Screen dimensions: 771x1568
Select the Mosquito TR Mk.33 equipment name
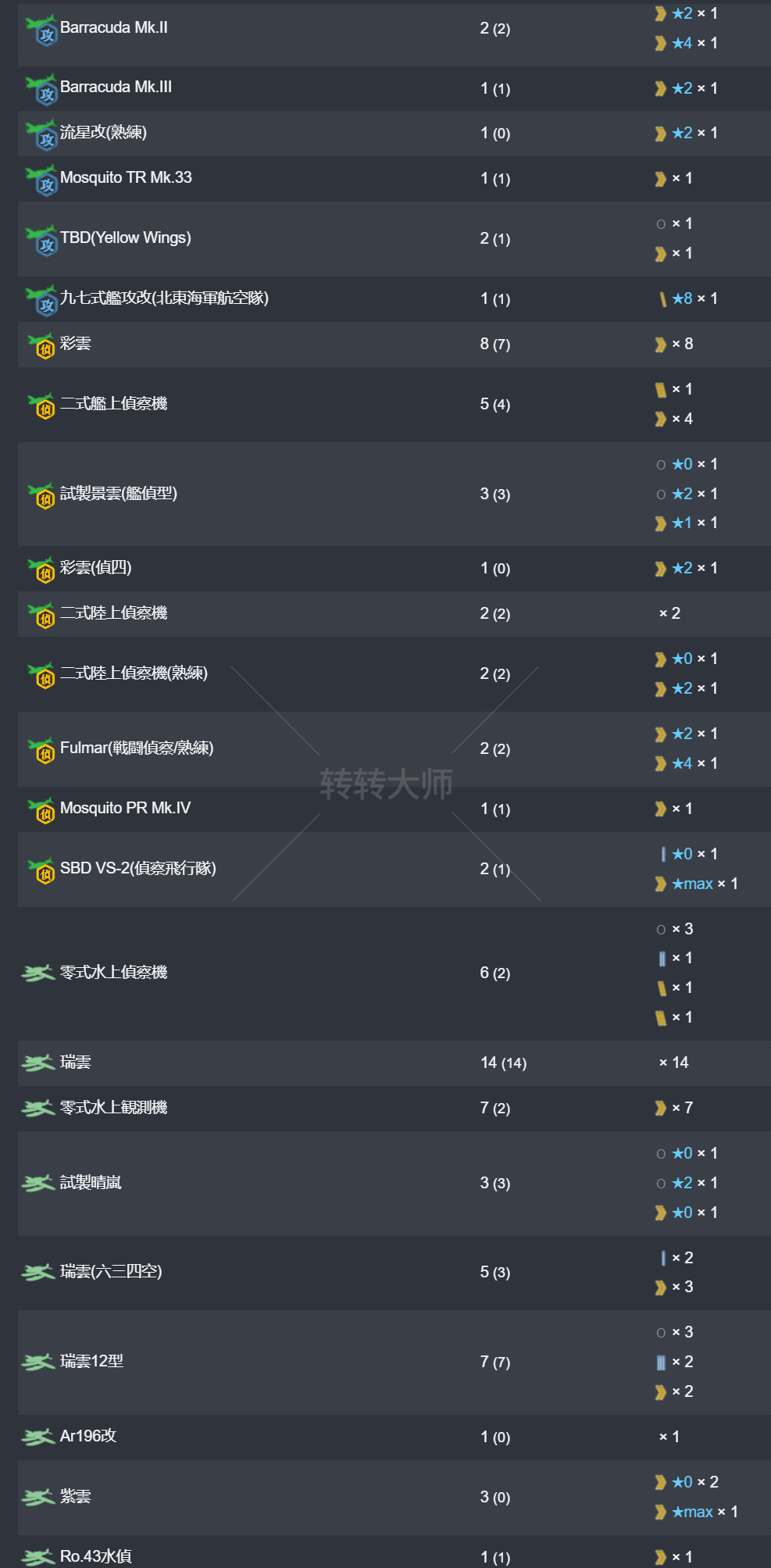point(126,178)
